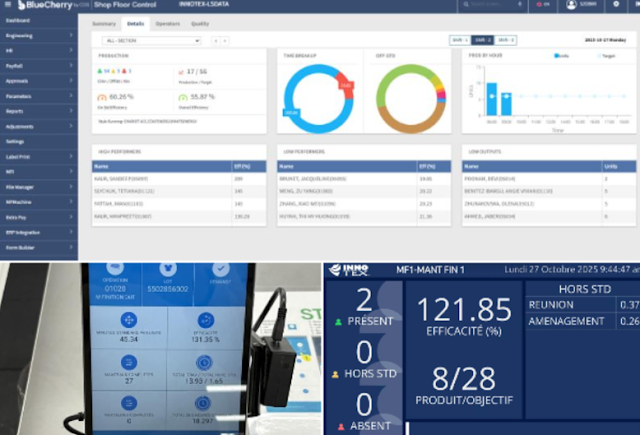Viewport: 640px width, 435px height.
Task: Expand the Parameters sidebar menu
Action: tap(39, 96)
